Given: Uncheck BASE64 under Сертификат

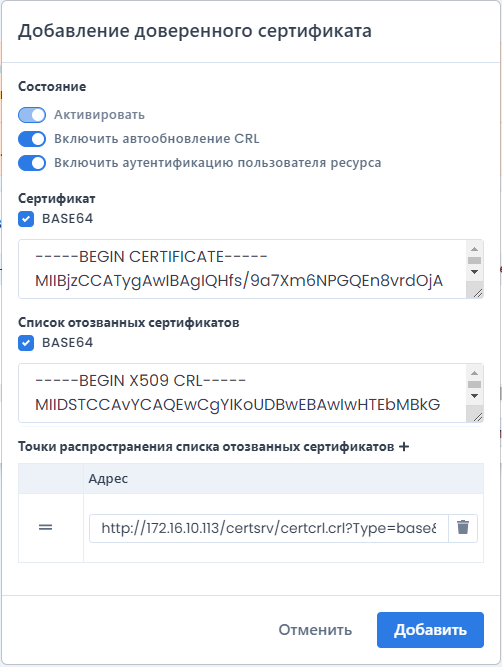Looking at the screenshot, I should (x=26, y=219).
